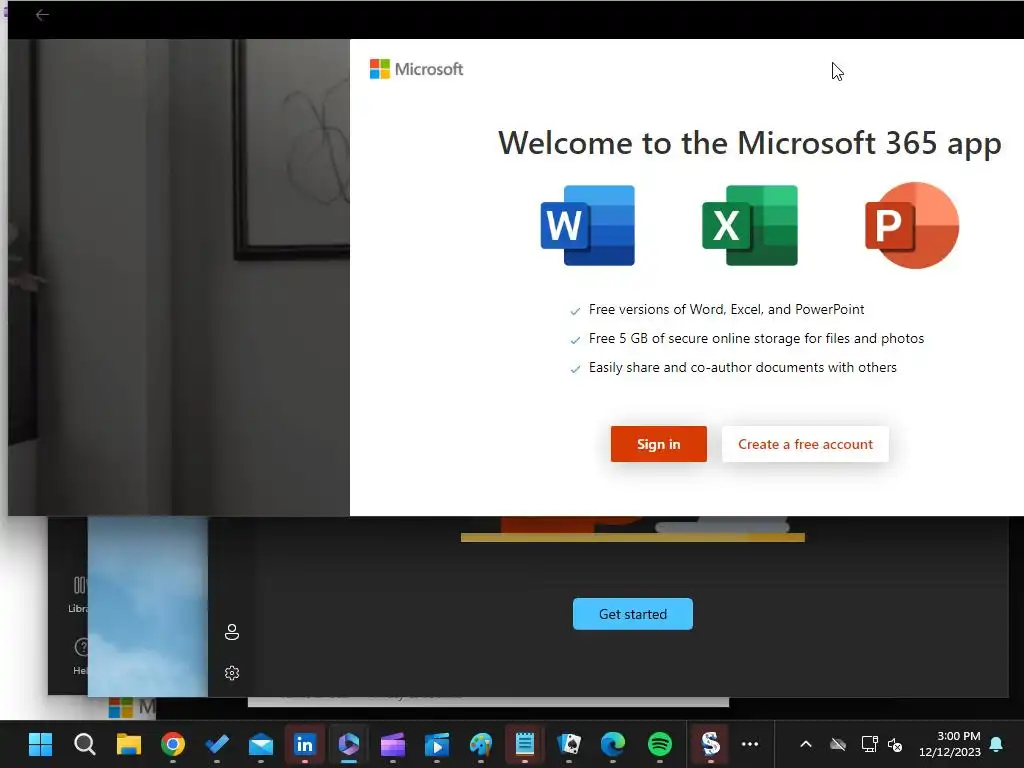Viewport: 1024px width, 768px height.
Task: Open the blue media player taskbar icon
Action: pyautogui.click(x=437, y=744)
